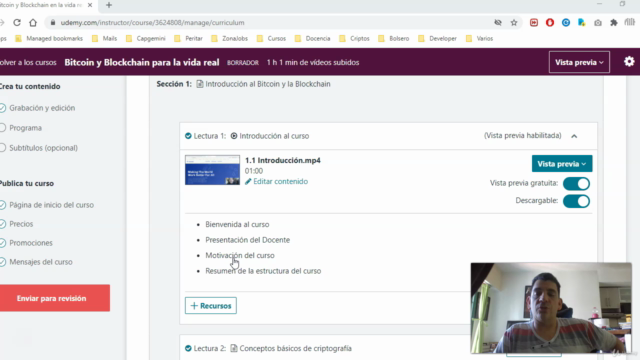
Task: Click Enviar para revisión button
Action: click(55, 298)
